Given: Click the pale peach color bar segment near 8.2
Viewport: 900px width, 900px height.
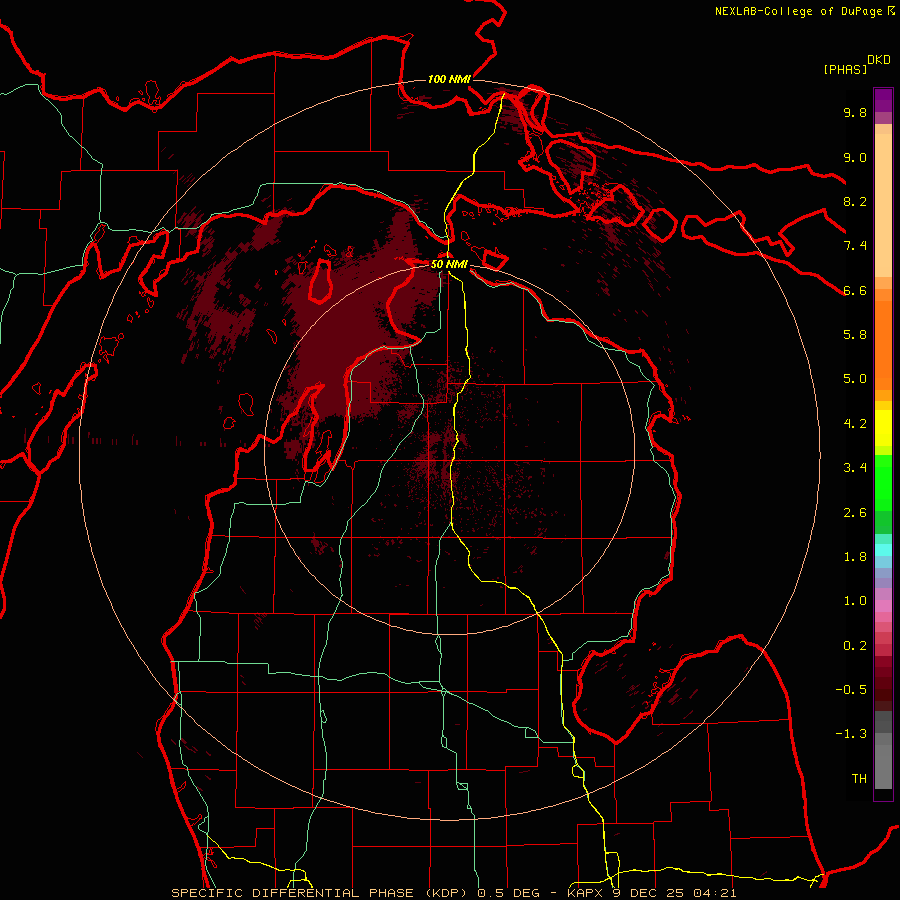Looking at the screenshot, I should (x=883, y=205).
